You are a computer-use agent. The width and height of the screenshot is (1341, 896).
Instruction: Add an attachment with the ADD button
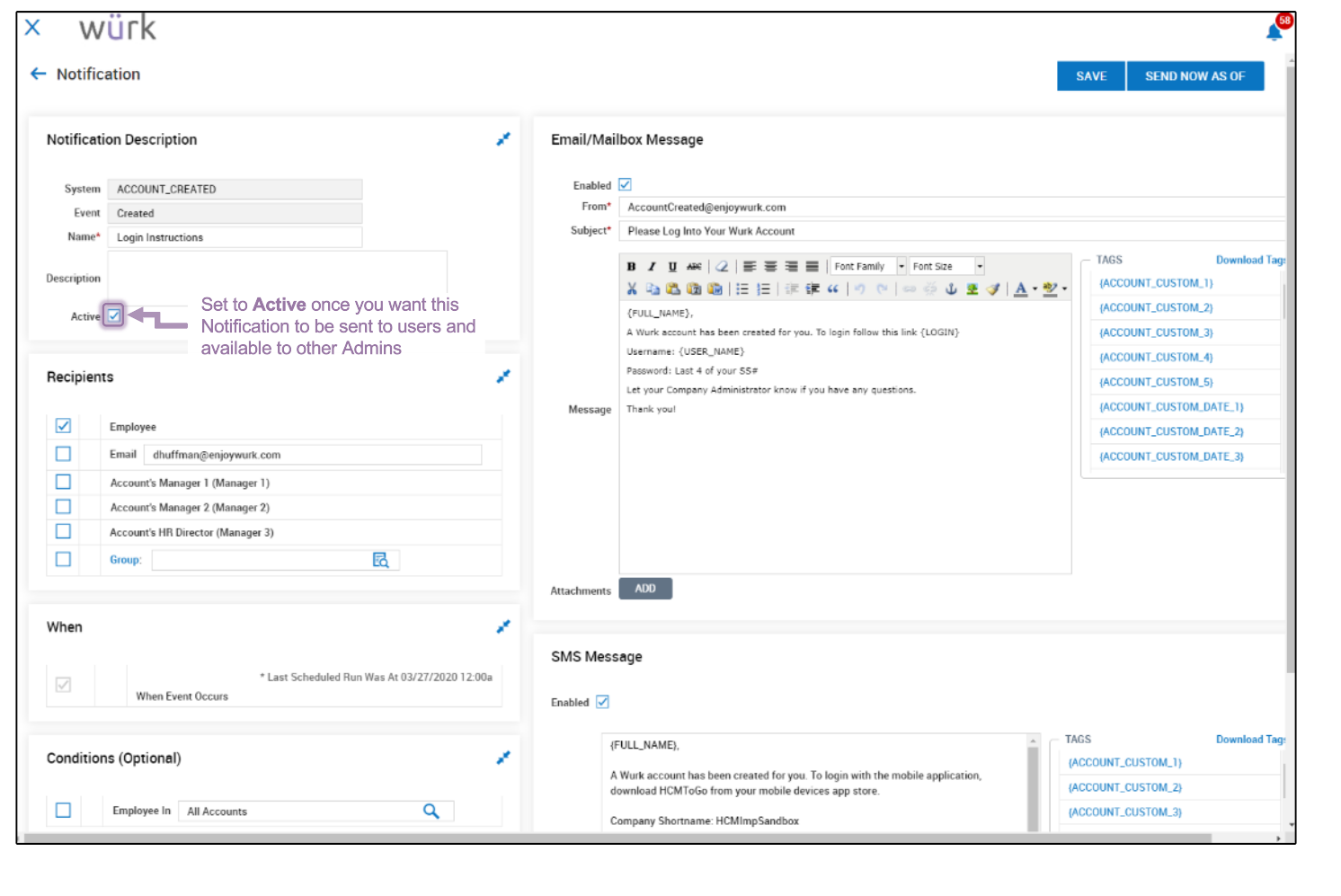tap(645, 589)
